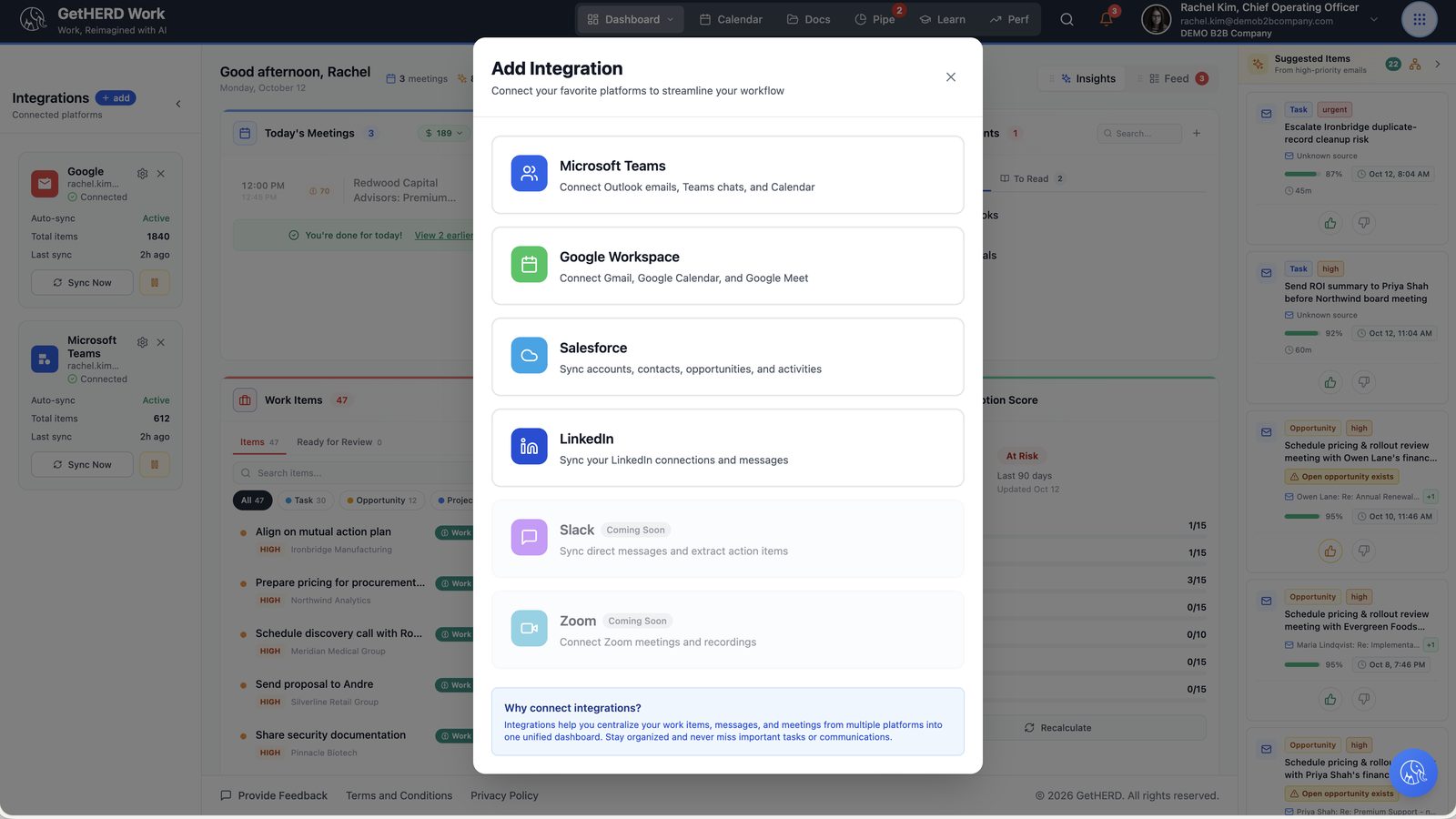Click Sync Now for Microsoft Teams
Viewport: 1456px width, 819px height.
point(83,465)
